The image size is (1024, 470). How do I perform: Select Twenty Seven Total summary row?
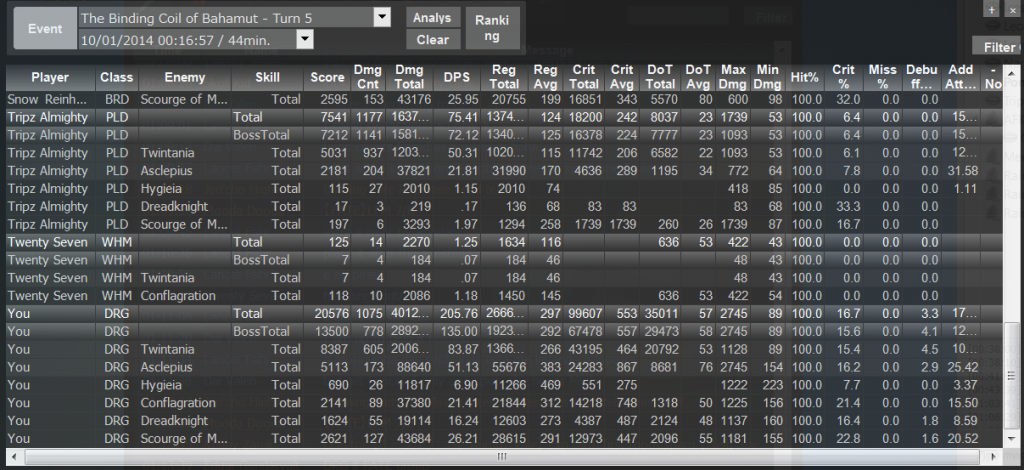pos(504,242)
